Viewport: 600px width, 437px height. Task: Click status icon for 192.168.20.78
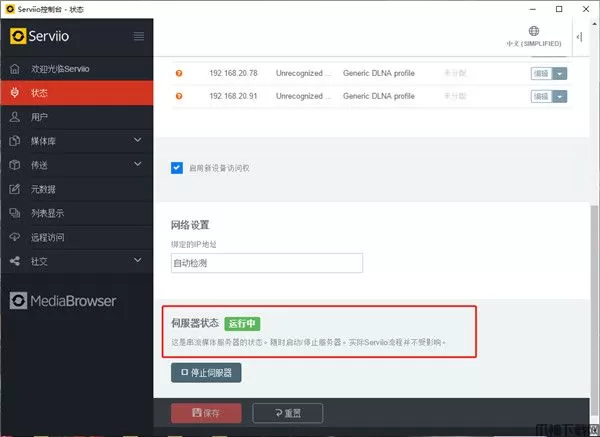point(179,73)
